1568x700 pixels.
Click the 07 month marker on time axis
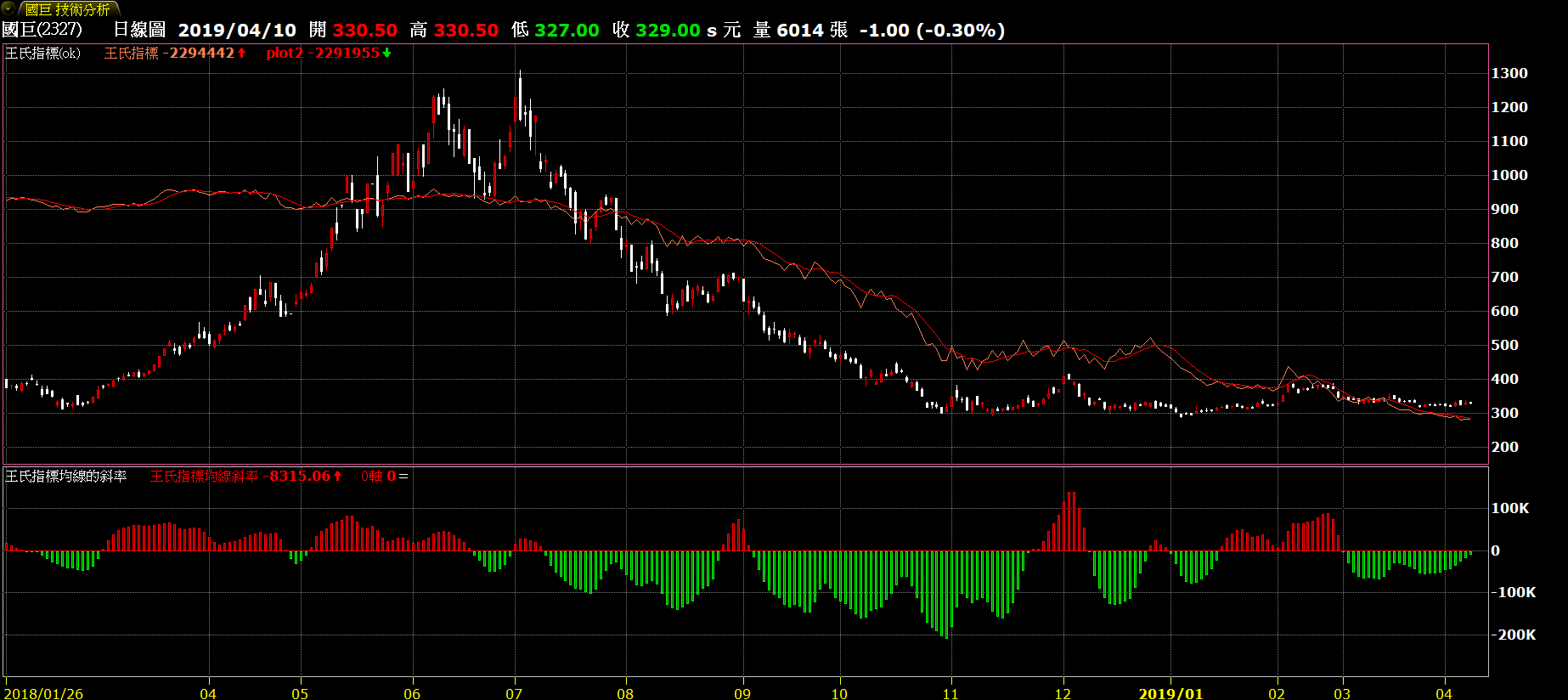(x=514, y=693)
